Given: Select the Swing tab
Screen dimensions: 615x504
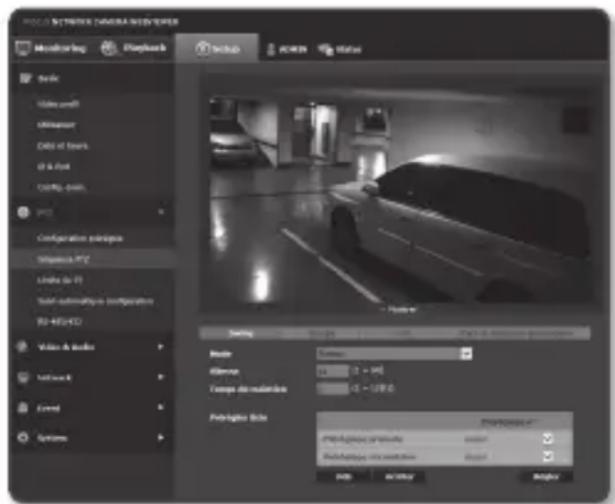Looking at the screenshot, I should click(x=238, y=333).
